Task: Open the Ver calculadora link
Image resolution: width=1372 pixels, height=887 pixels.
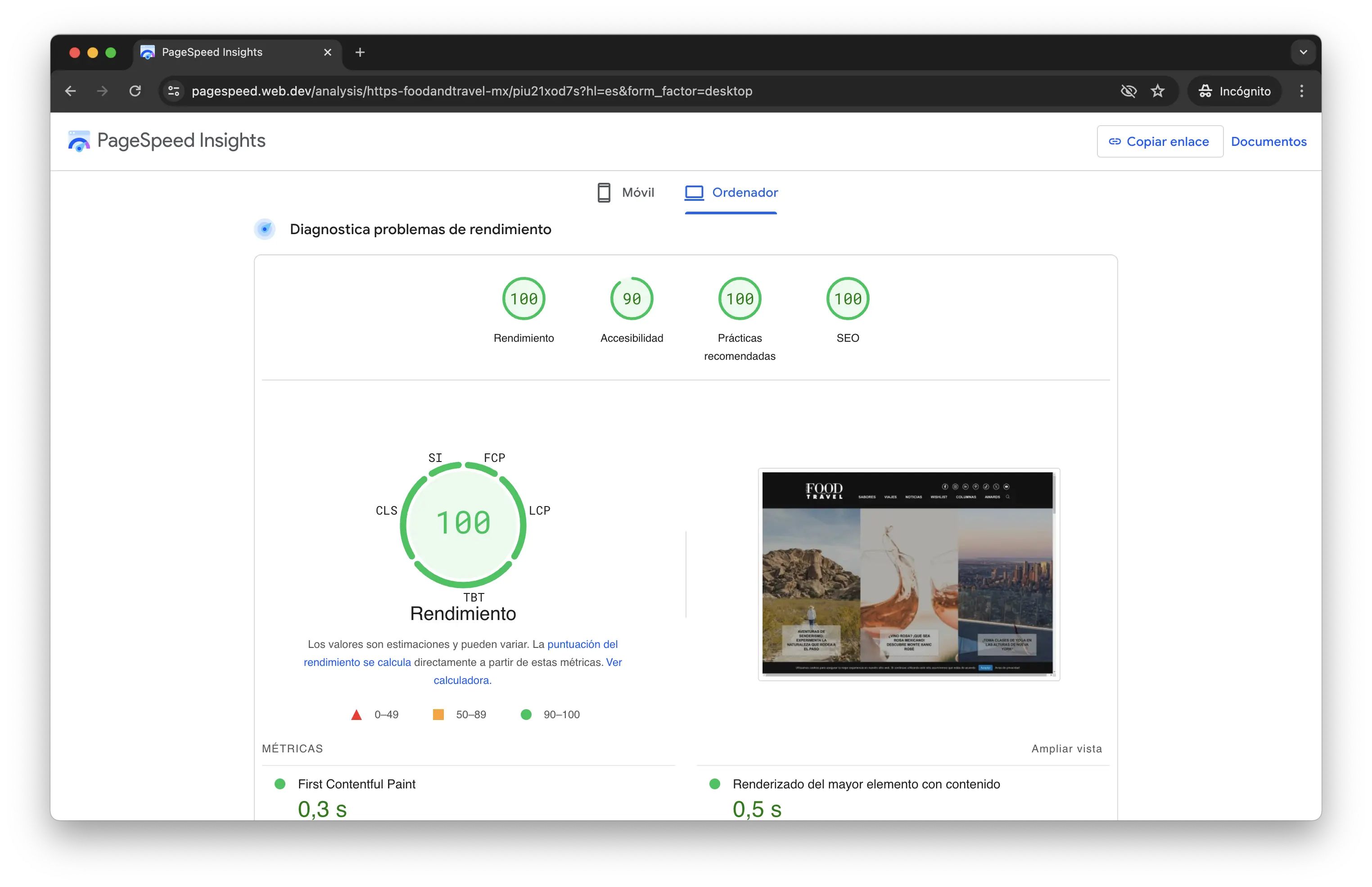Action: coord(462,680)
